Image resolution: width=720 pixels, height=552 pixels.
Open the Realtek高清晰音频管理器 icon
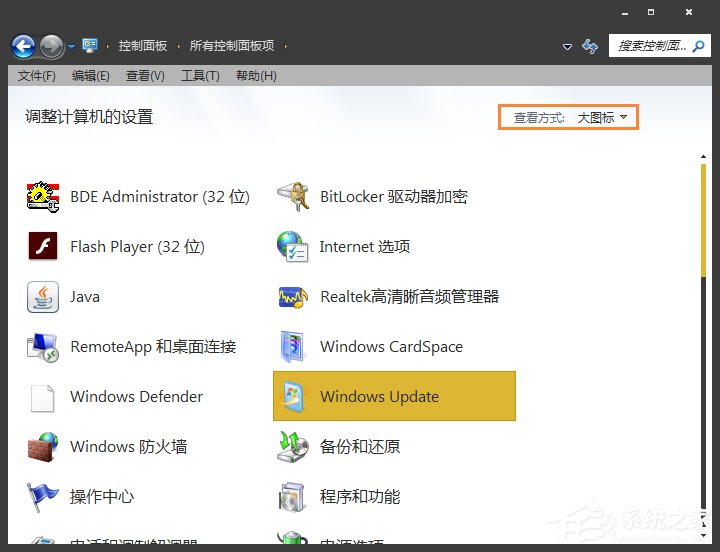click(293, 297)
